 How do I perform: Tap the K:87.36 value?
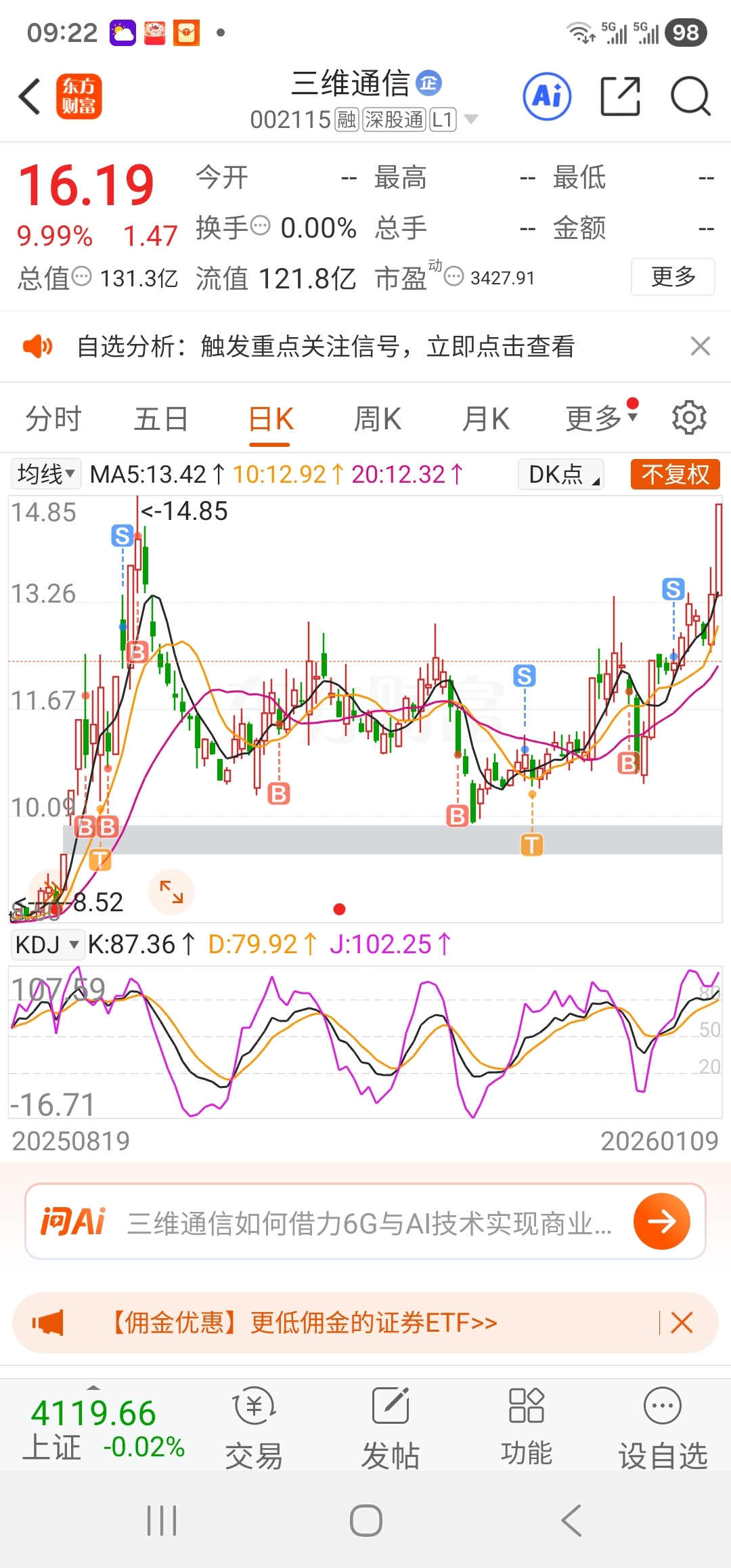click(x=141, y=944)
